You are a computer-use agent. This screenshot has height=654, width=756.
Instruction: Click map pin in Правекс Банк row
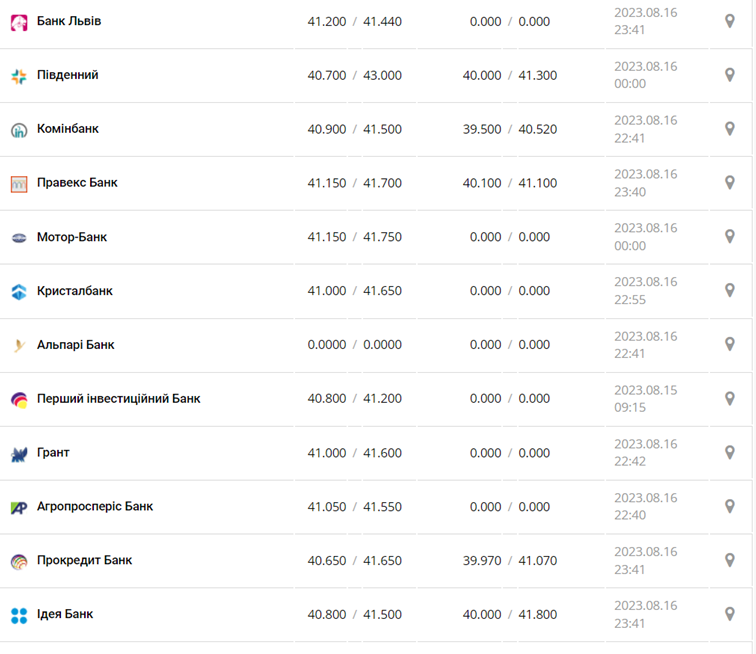click(x=730, y=183)
